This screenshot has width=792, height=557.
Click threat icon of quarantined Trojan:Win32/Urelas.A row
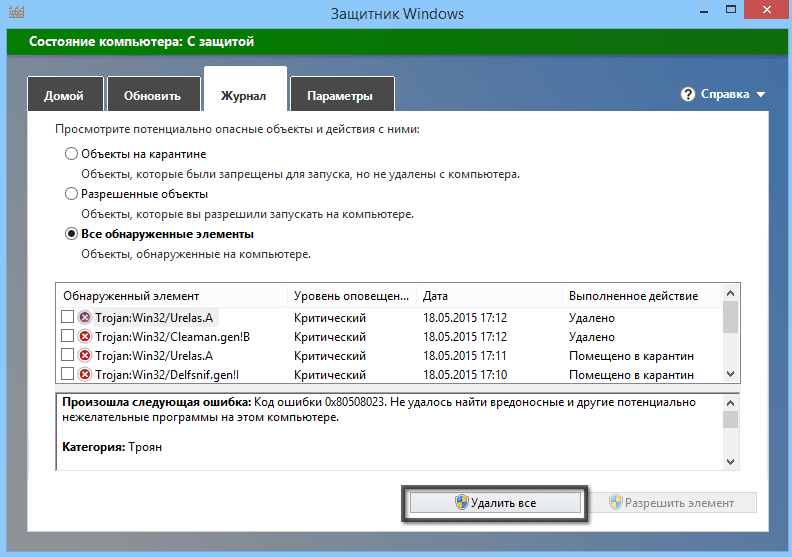tap(85, 356)
